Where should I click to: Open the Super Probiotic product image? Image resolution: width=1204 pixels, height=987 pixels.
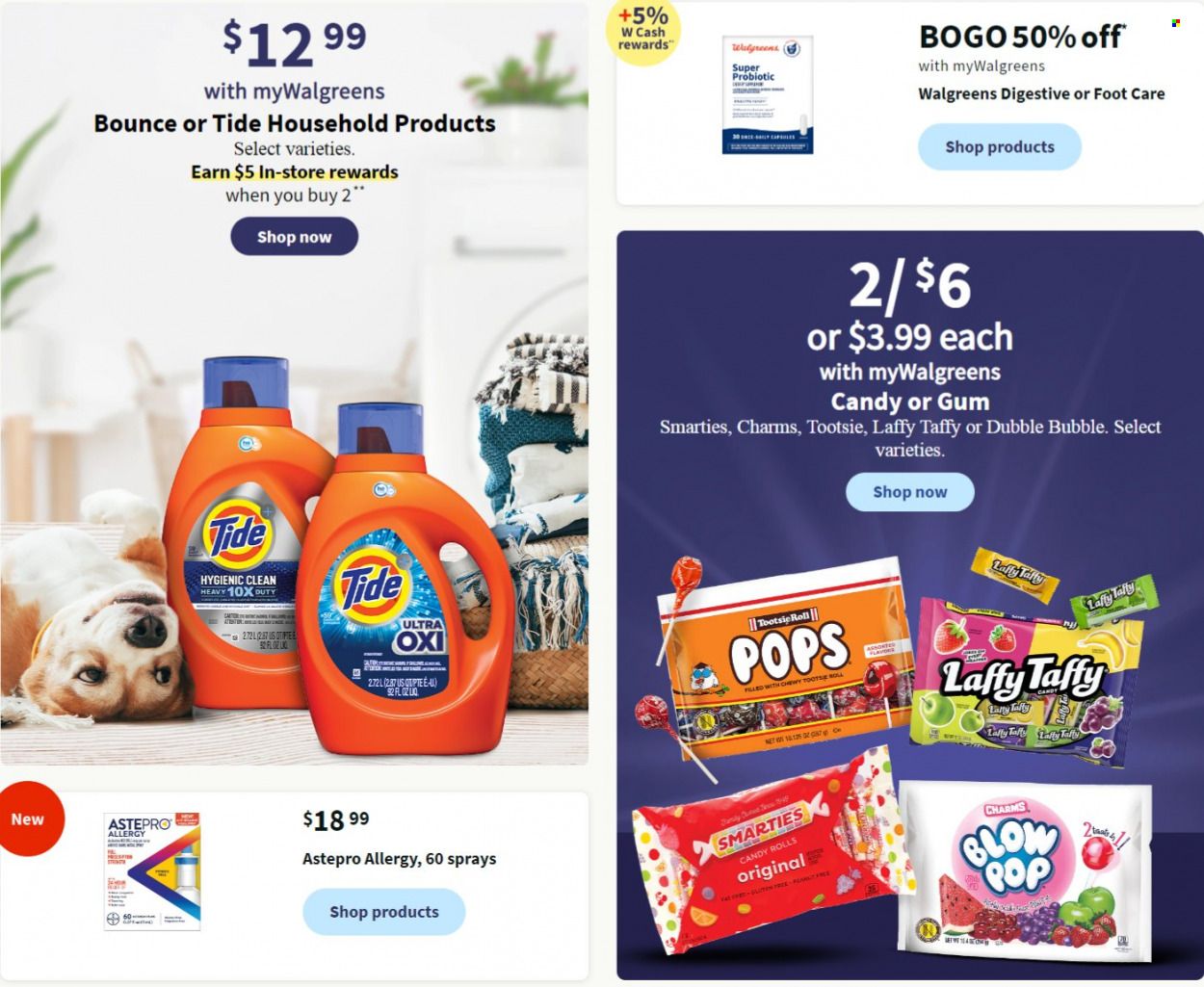tap(768, 94)
